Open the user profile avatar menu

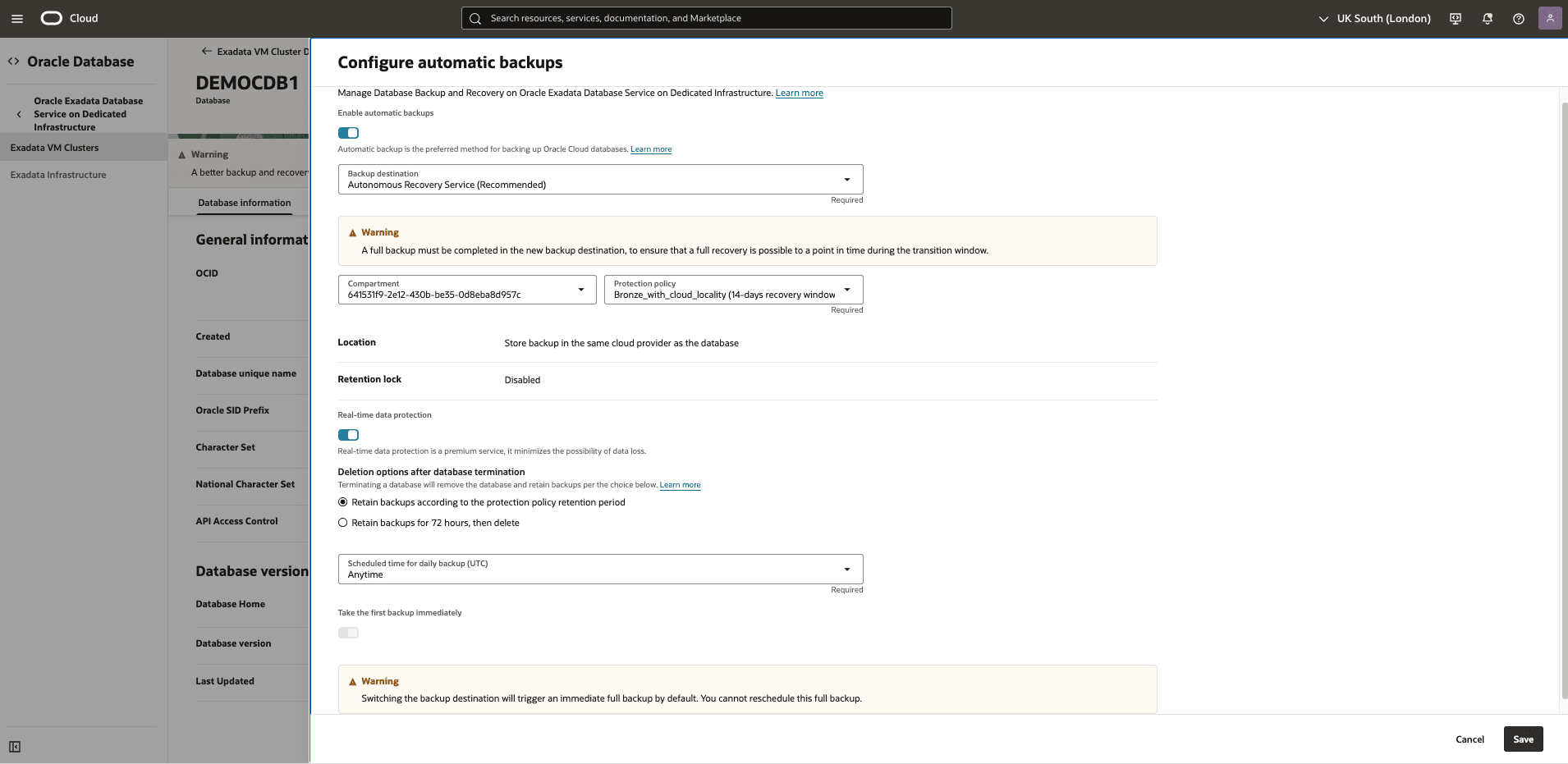coord(1550,17)
